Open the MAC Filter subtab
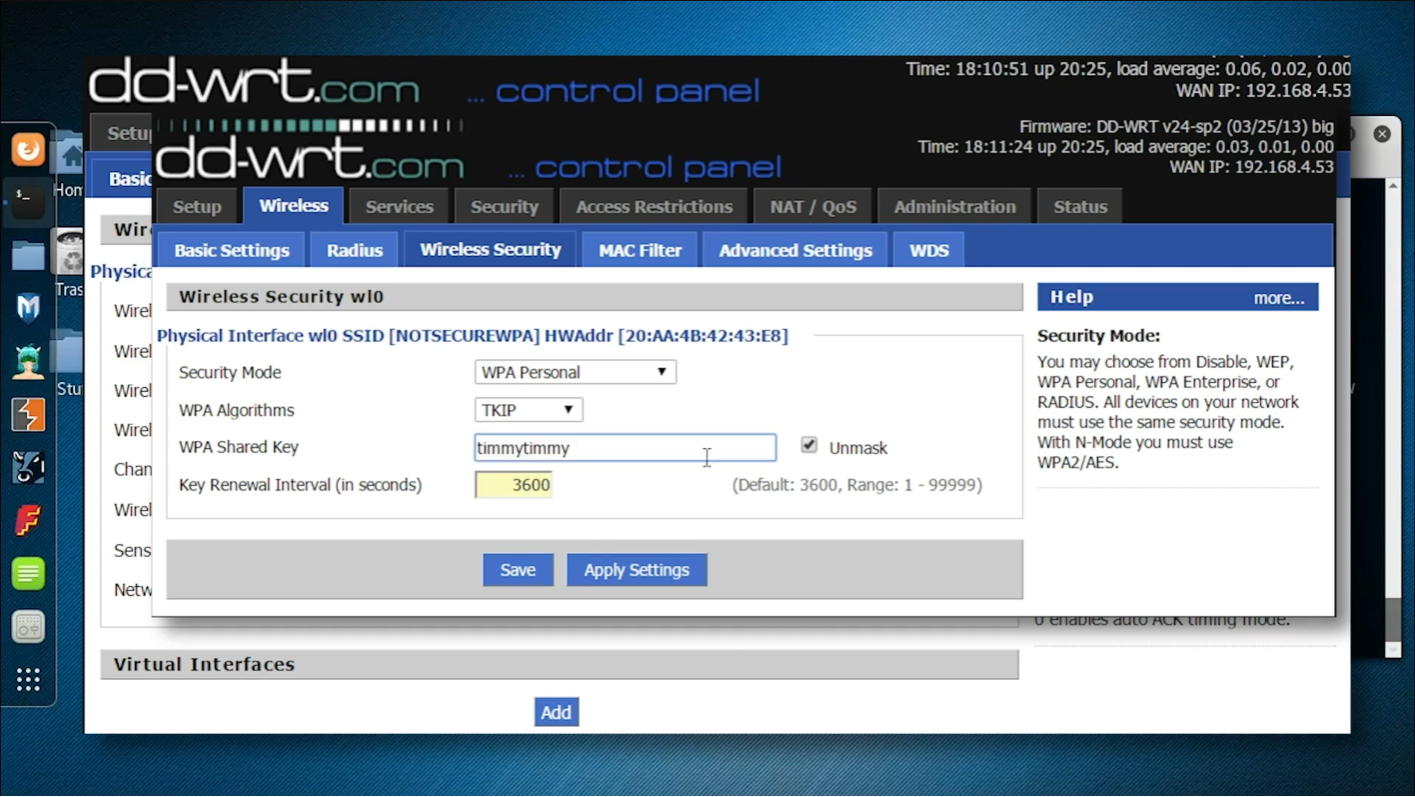This screenshot has height=797, width=1415. pyautogui.click(x=640, y=250)
